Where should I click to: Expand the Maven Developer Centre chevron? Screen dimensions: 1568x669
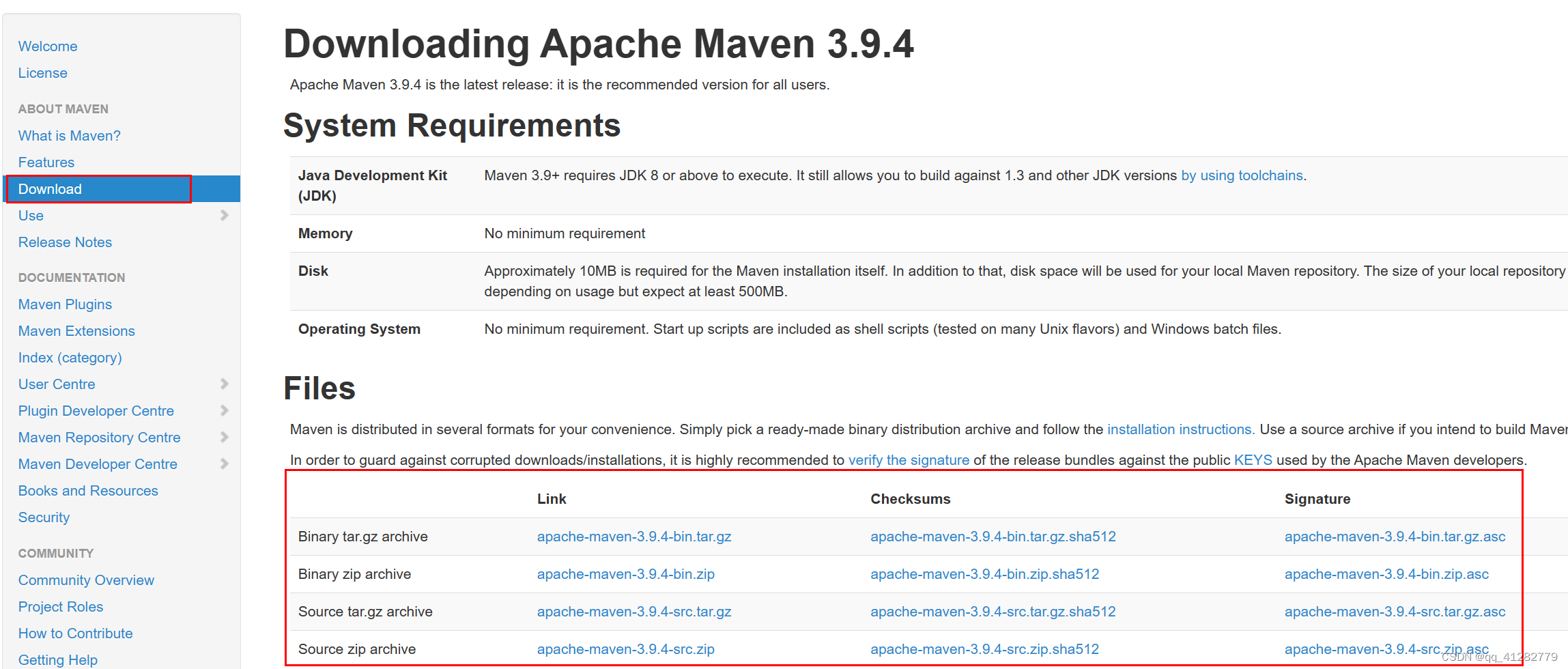[x=224, y=464]
